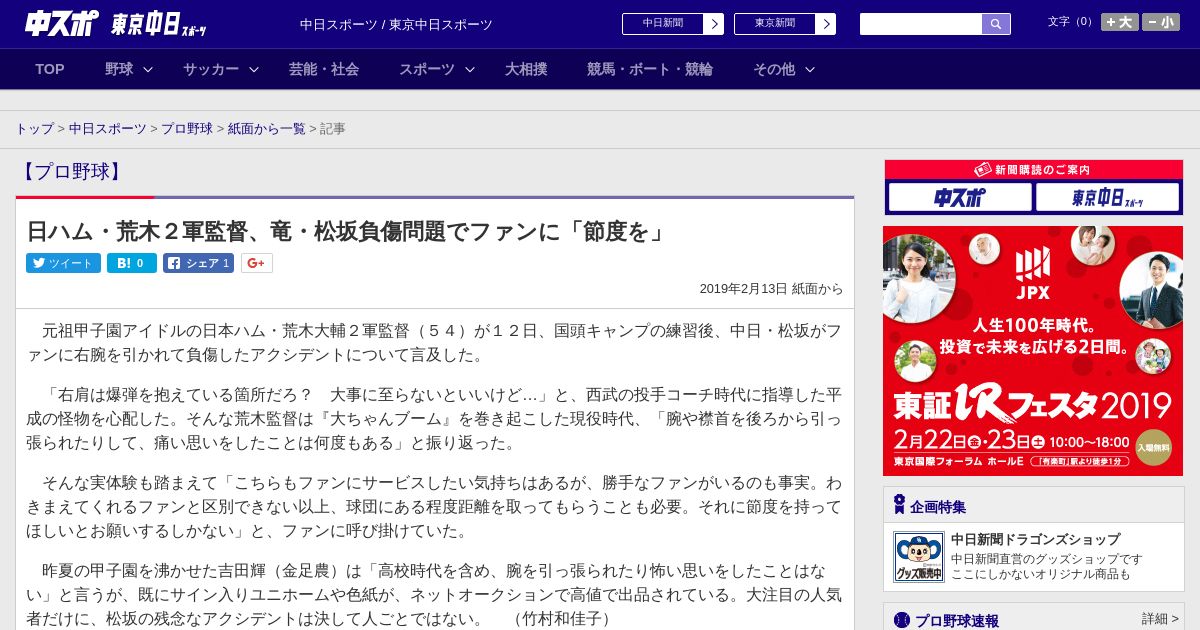Click the プロ野球速報 heading

click(957, 621)
